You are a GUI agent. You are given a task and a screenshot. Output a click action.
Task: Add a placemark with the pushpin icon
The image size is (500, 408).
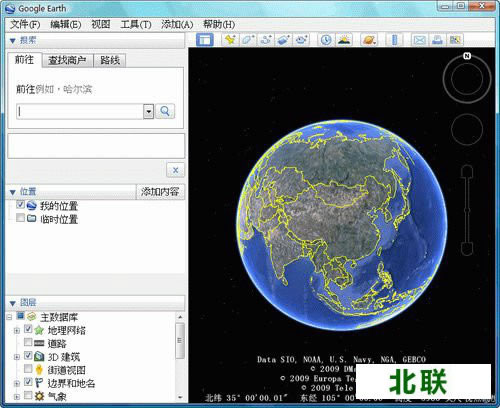coord(230,40)
